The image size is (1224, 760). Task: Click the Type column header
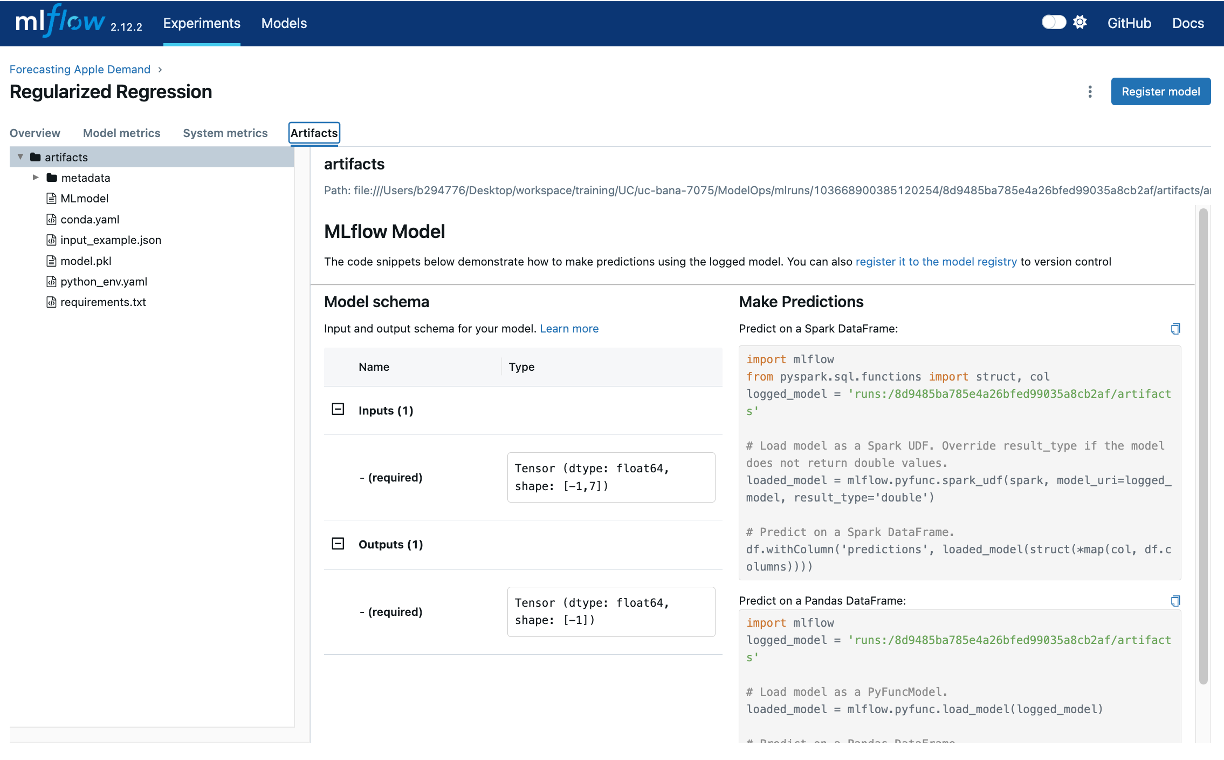tap(522, 367)
